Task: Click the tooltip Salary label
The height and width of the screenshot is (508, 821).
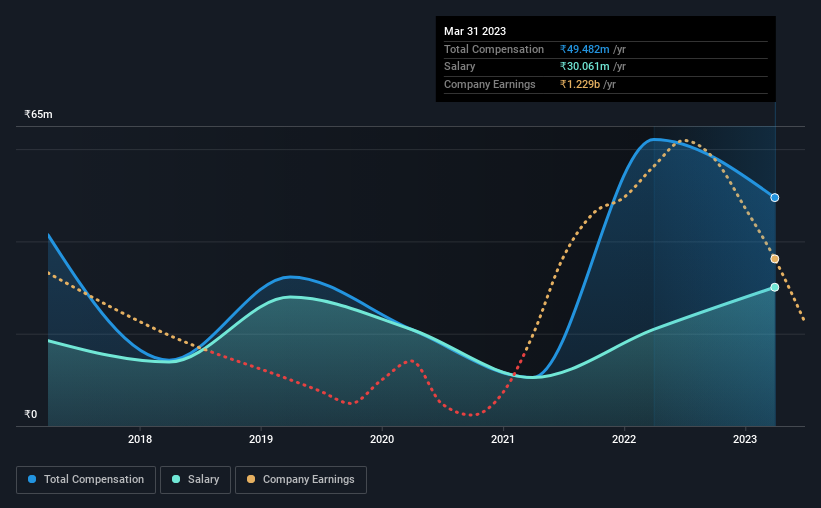Action: pos(460,67)
